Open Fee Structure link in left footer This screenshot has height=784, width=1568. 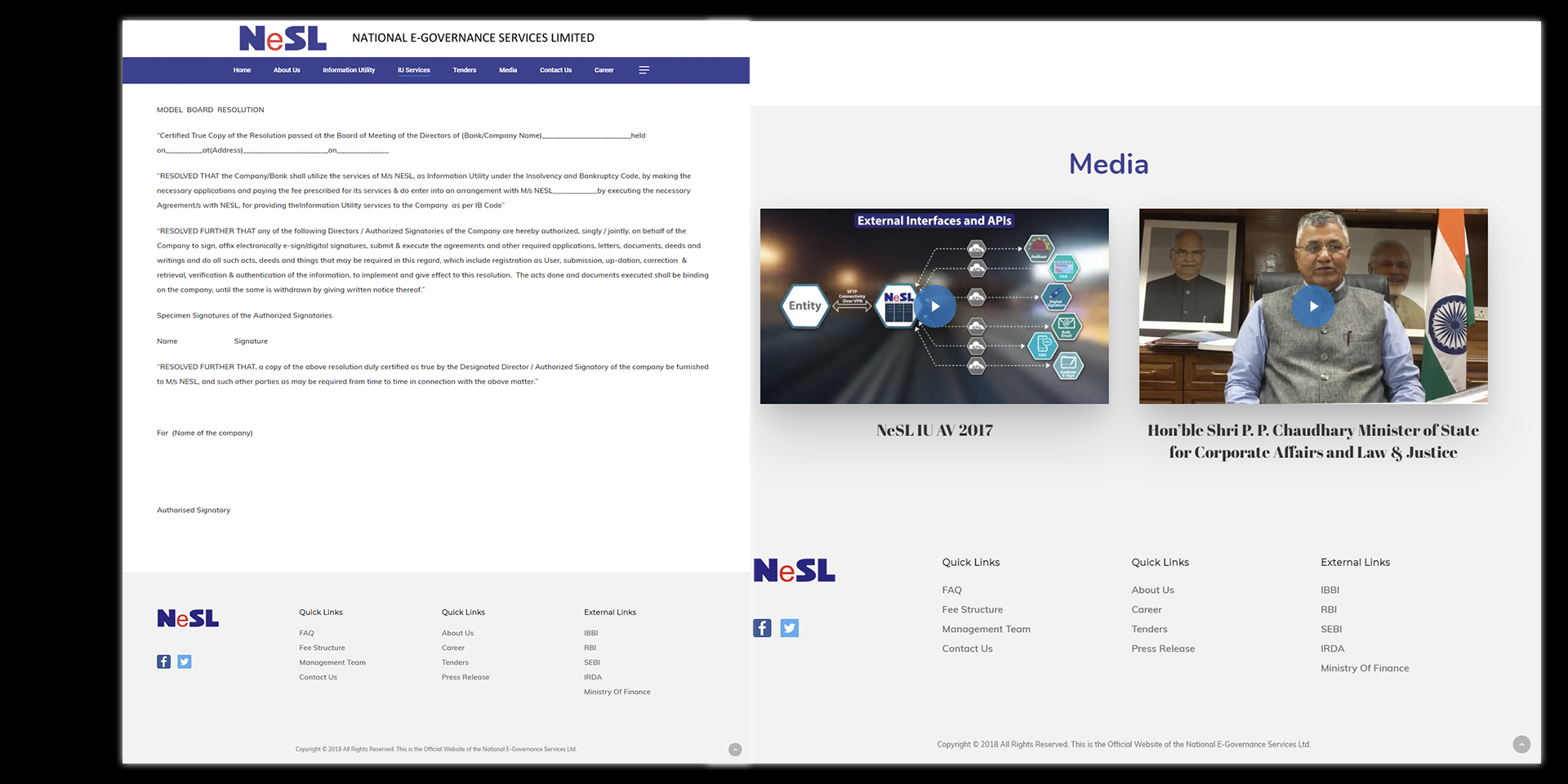pyautogui.click(x=322, y=648)
